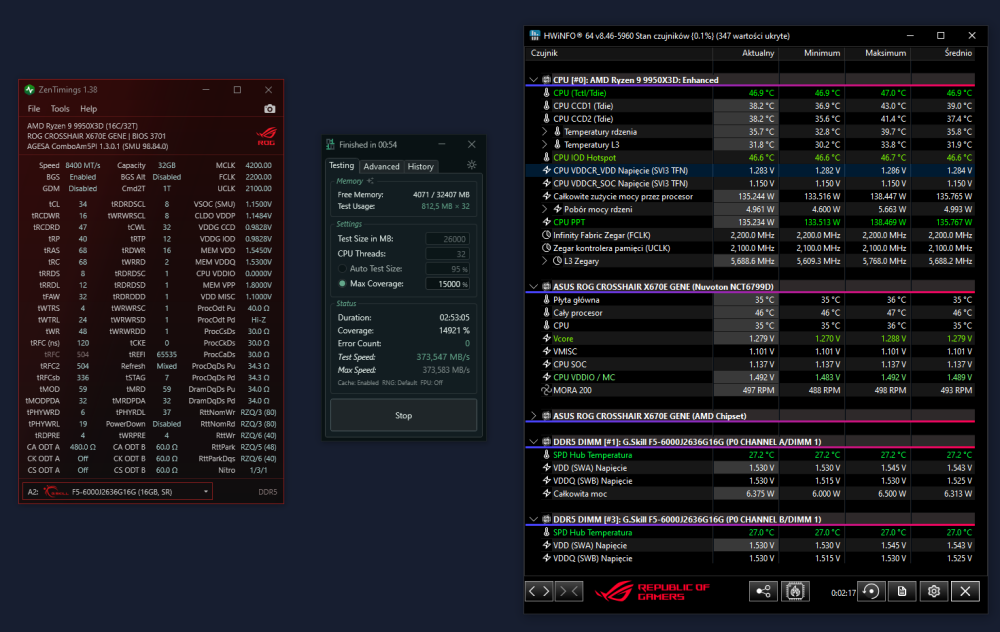Click the Max Coverage percentage input field
The height and width of the screenshot is (632, 1000).
pyautogui.click(x=448, y=284)
